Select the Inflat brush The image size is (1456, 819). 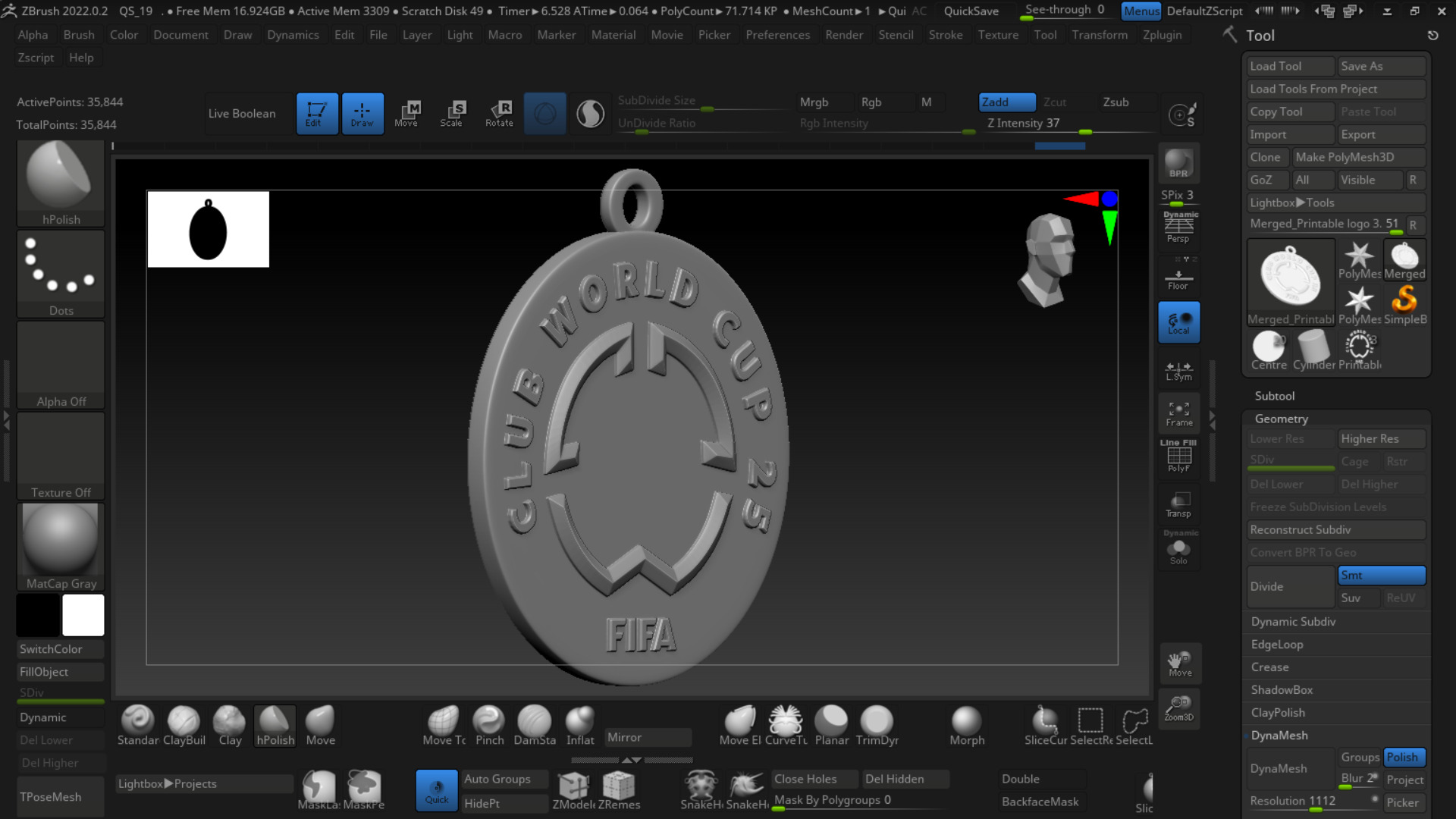(580, 726)
